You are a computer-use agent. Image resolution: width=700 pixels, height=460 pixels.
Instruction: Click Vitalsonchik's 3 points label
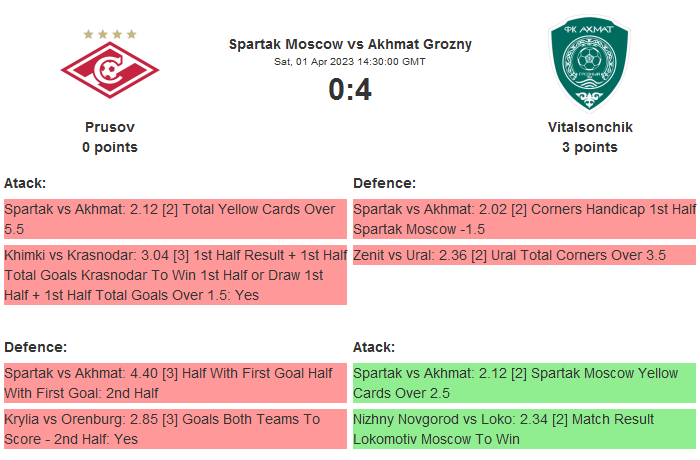[590, 147]
